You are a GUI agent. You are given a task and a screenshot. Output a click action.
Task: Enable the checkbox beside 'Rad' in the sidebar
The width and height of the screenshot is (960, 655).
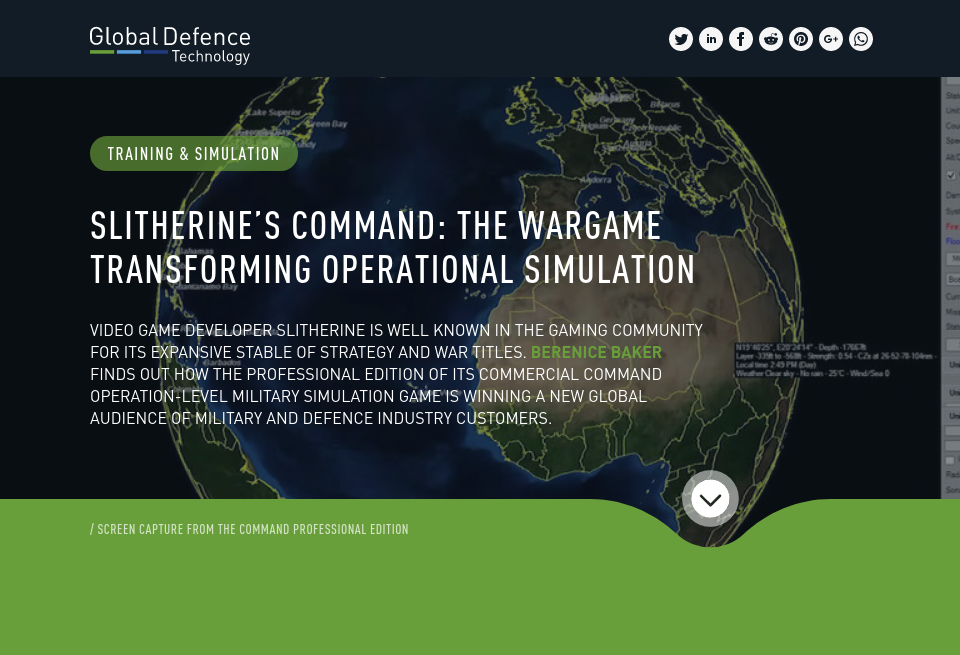point(950,460)
